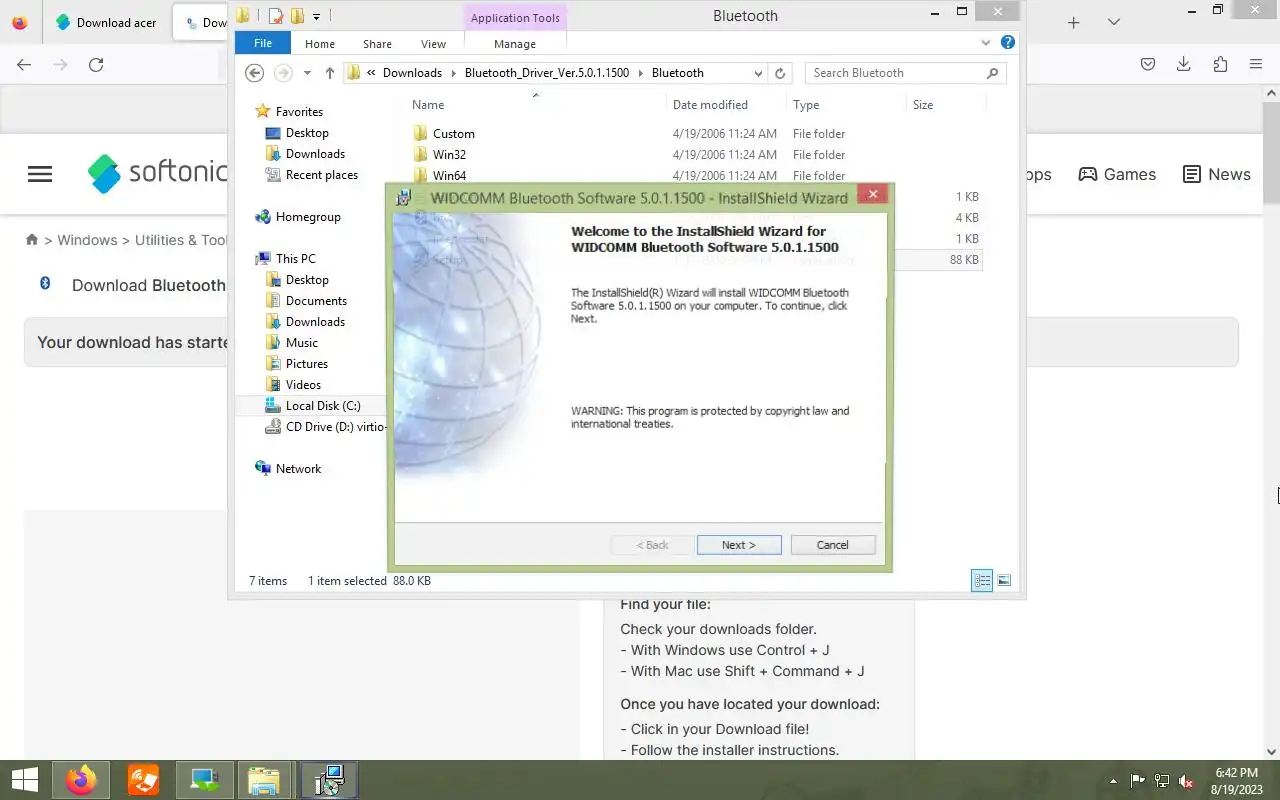Sort by Type column header

tap(806, 105)
